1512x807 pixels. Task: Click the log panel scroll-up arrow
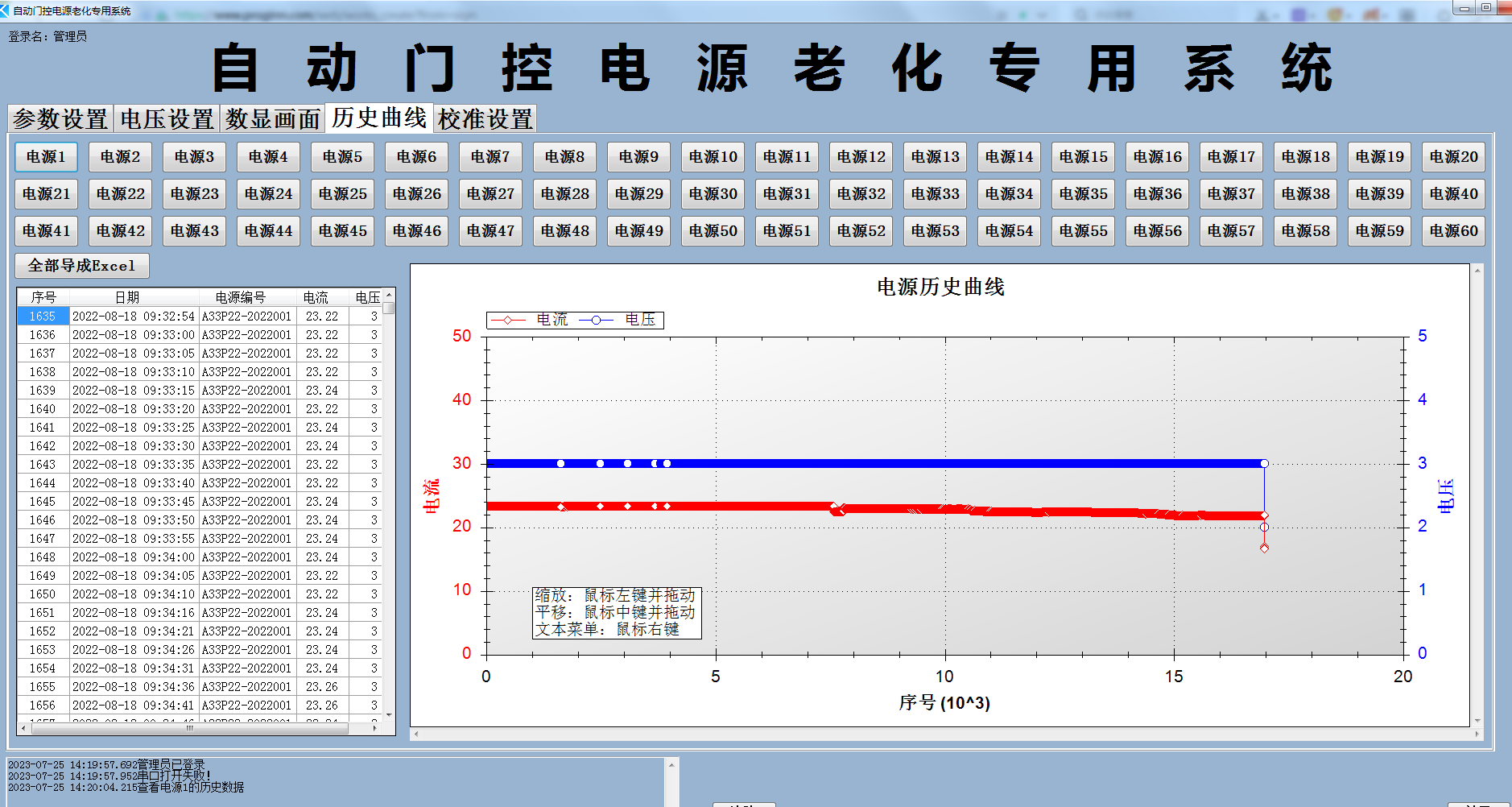coord(671,765)
